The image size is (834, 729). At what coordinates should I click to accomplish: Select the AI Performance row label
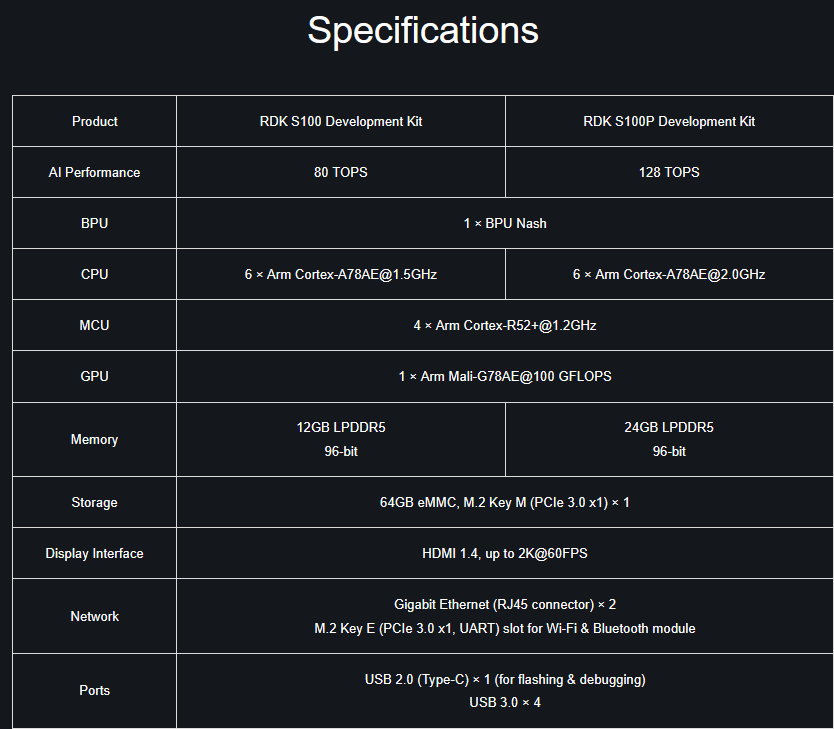click(95, 172)
